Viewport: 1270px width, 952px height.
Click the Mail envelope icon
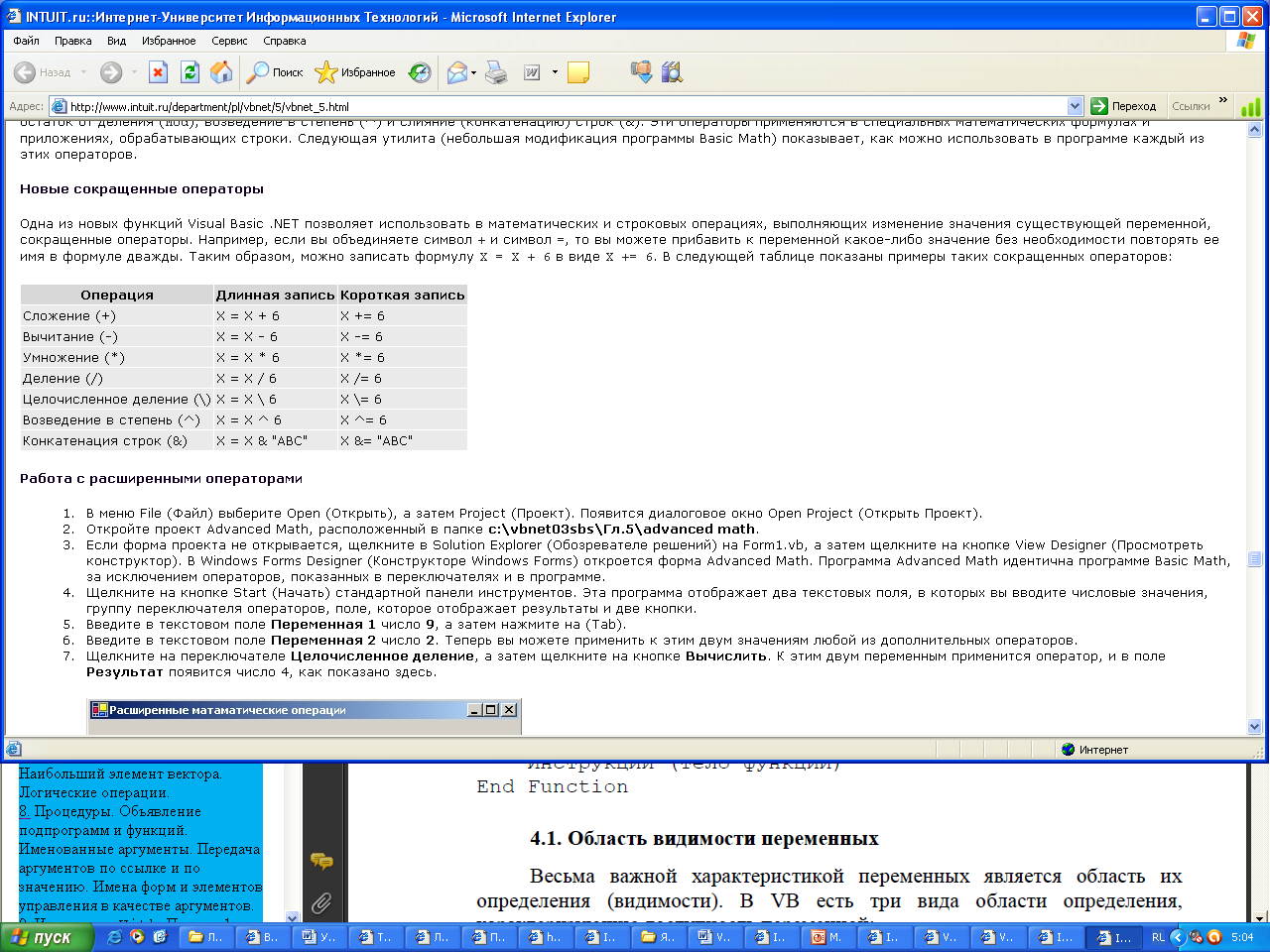[456, 72]
